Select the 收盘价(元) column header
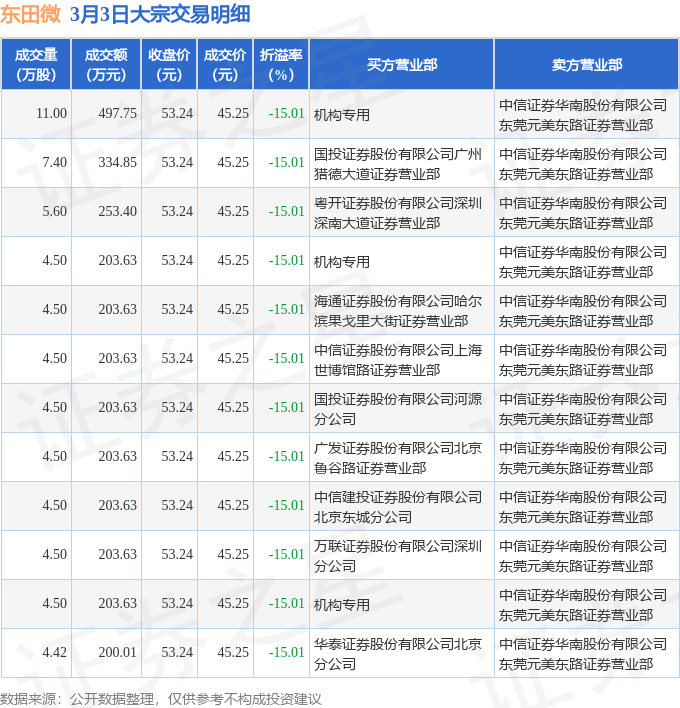 [169, 65]
